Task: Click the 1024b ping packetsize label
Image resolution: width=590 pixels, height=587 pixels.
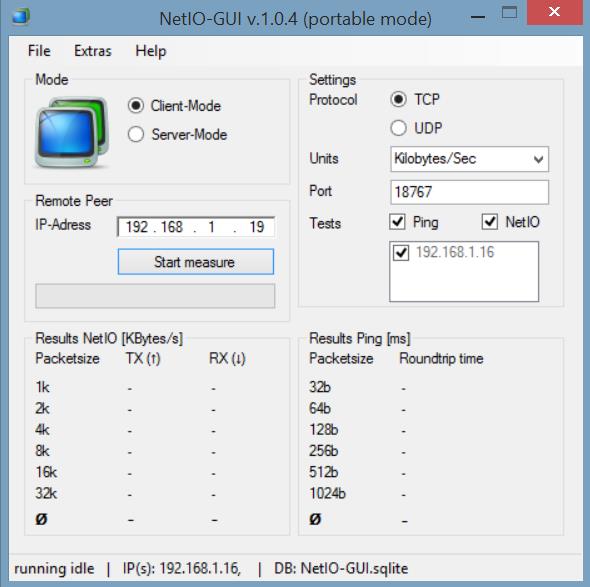Action: (x=327, y=493)
